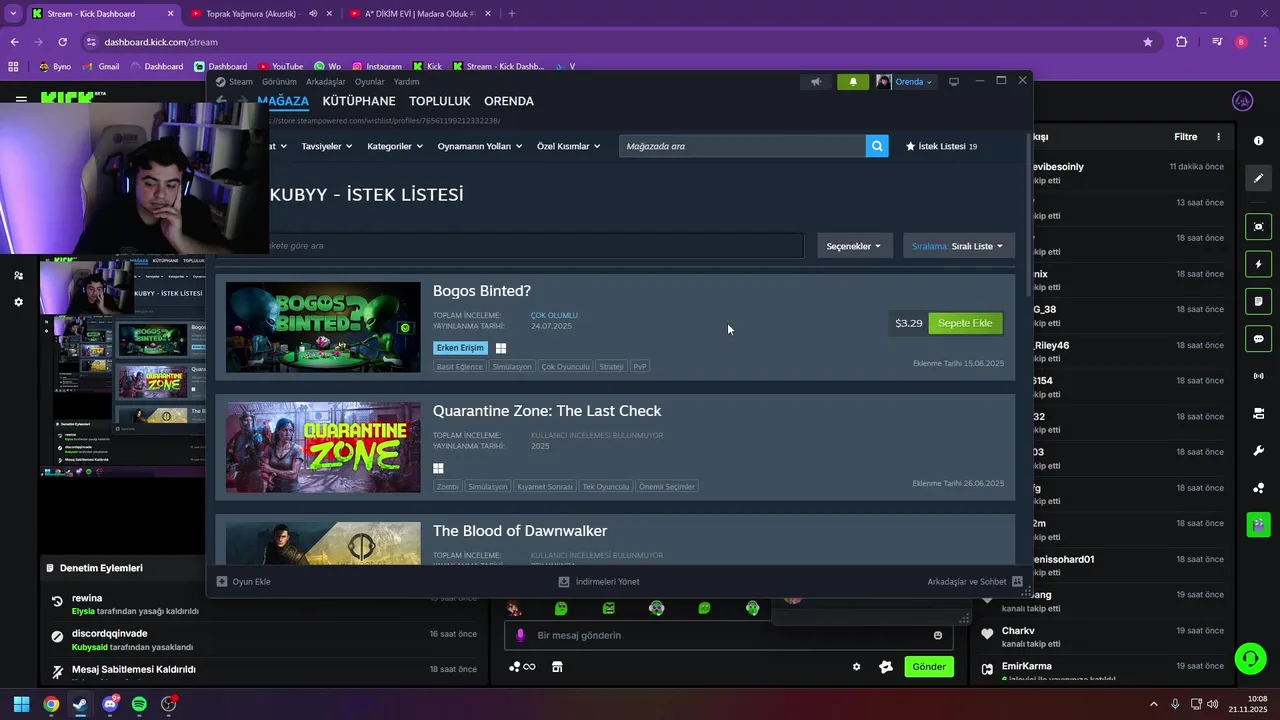Open the Yardım menu
The width and height of the screenshot is (1280, 720).
point(406,82)
